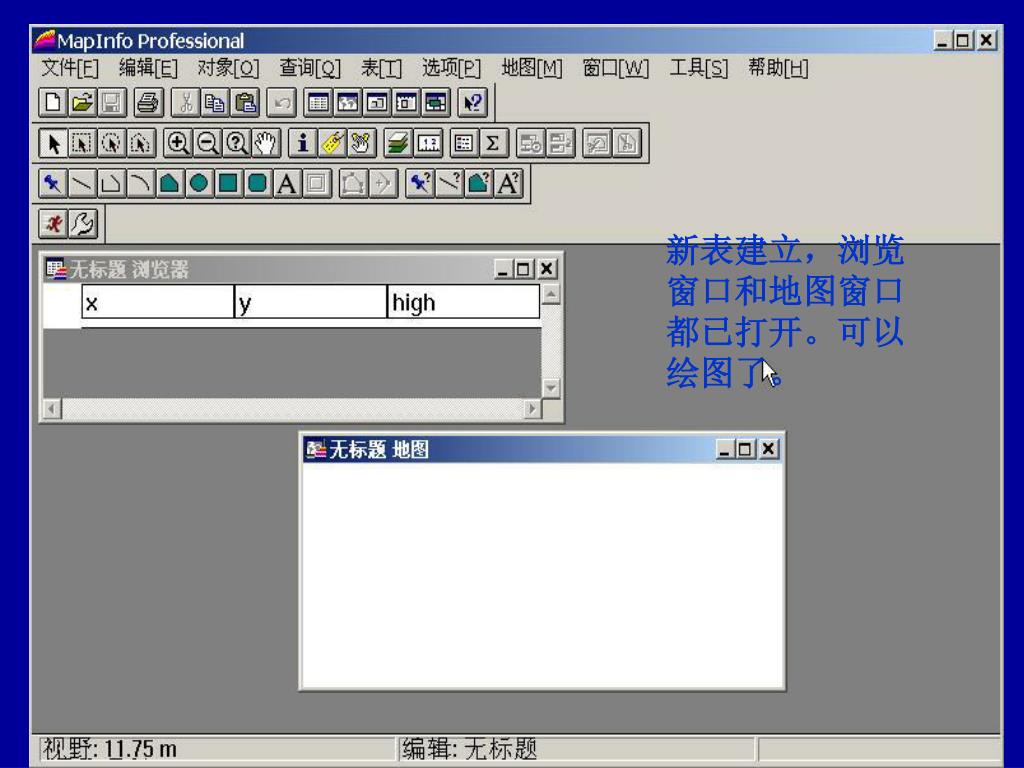This screenshot has height=768, width=1024.
Task: Open the 窗口[W] menu
Action: (x=616, y=68)
